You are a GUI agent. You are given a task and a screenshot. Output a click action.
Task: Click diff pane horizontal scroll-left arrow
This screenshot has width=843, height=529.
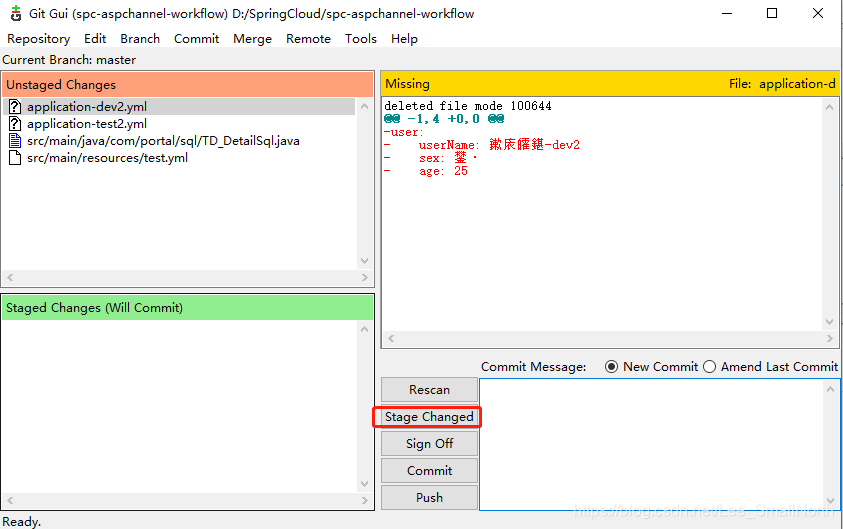pyautogui.click(x=391, y=338)
